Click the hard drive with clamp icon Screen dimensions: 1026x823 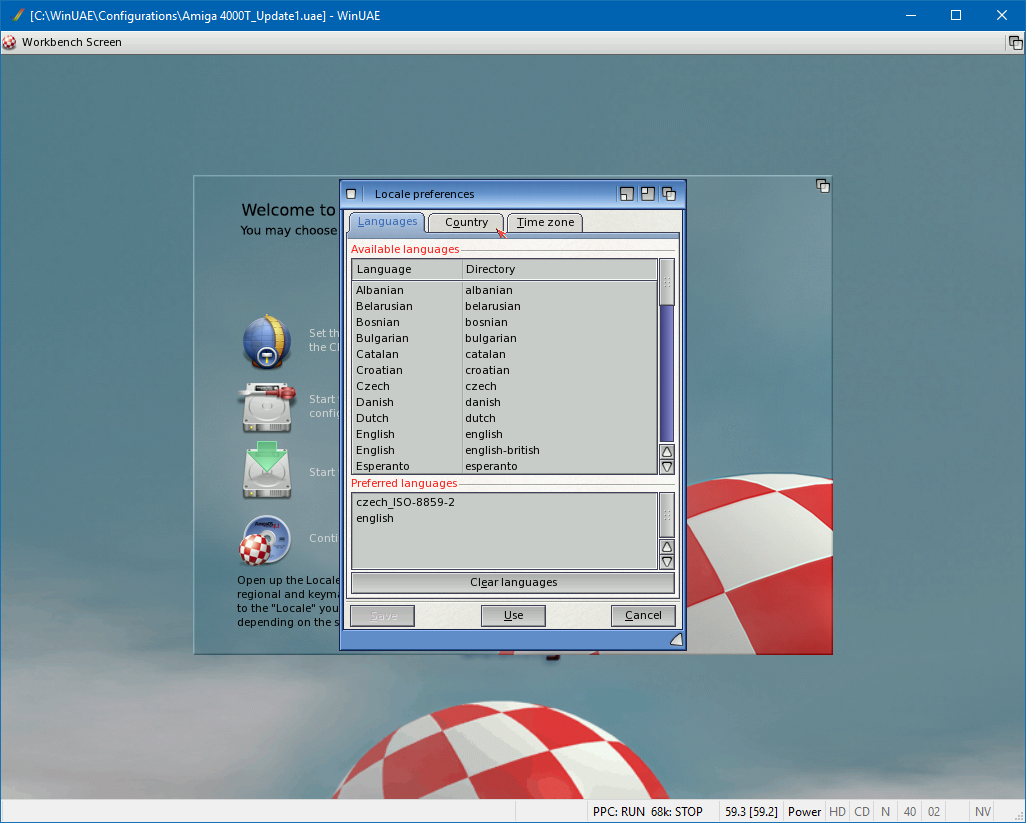(266, 407)
